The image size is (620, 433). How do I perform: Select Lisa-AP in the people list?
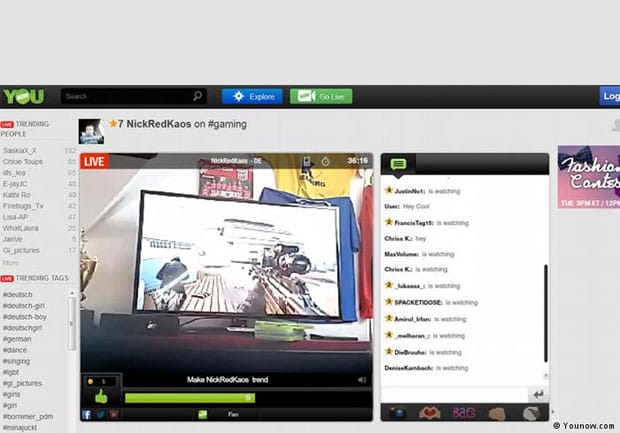(15, 217)
